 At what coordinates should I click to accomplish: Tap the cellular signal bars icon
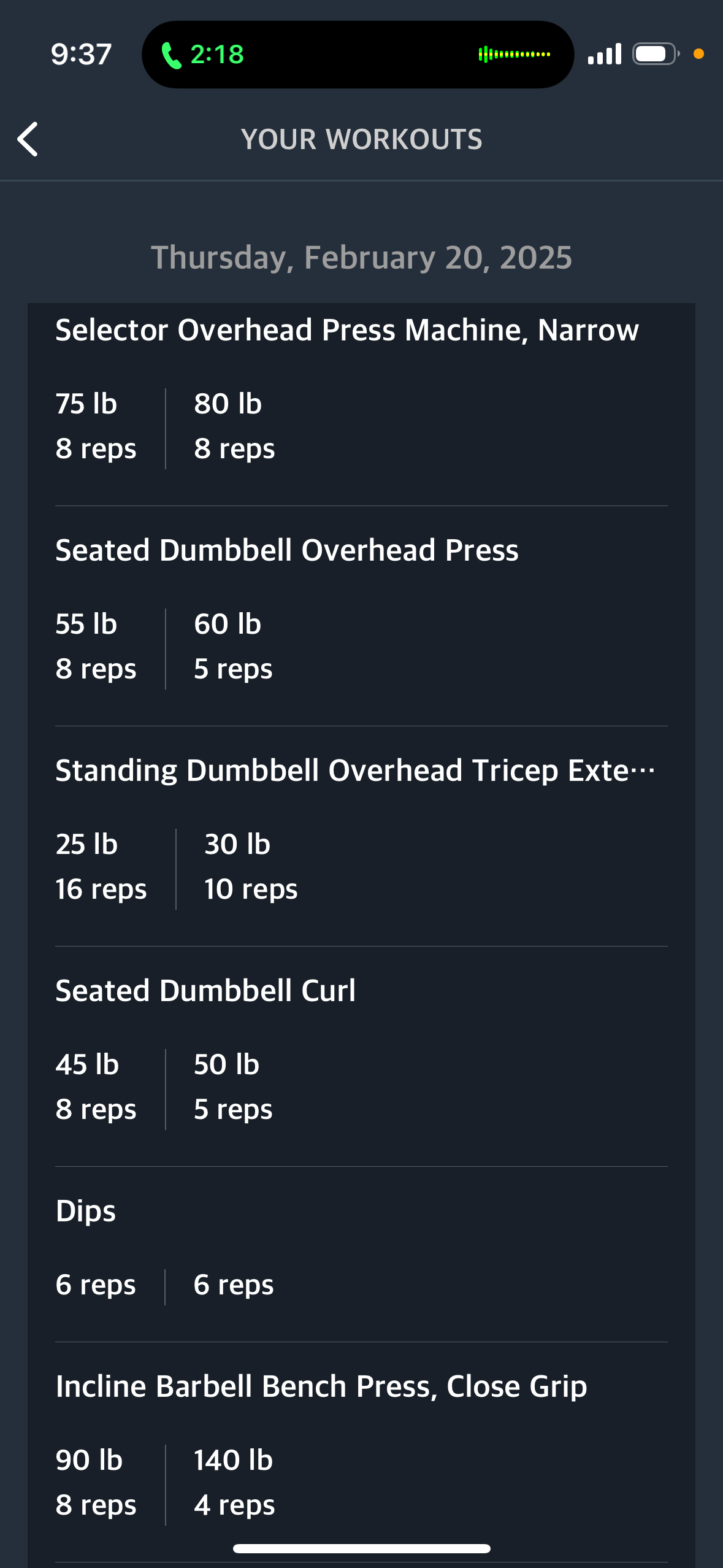tap(604, 54)
